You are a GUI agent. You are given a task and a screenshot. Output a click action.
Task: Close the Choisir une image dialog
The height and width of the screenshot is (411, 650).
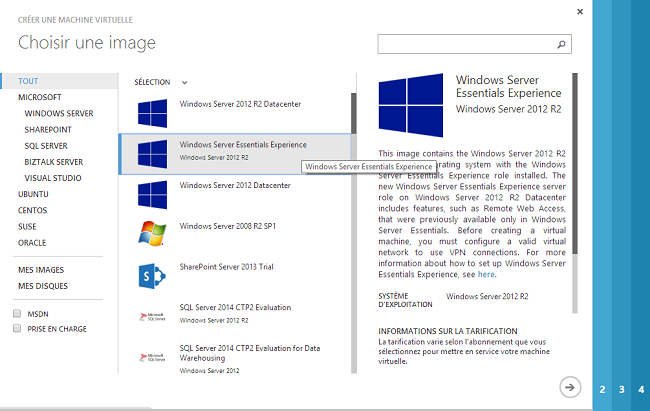click(580, 12)
